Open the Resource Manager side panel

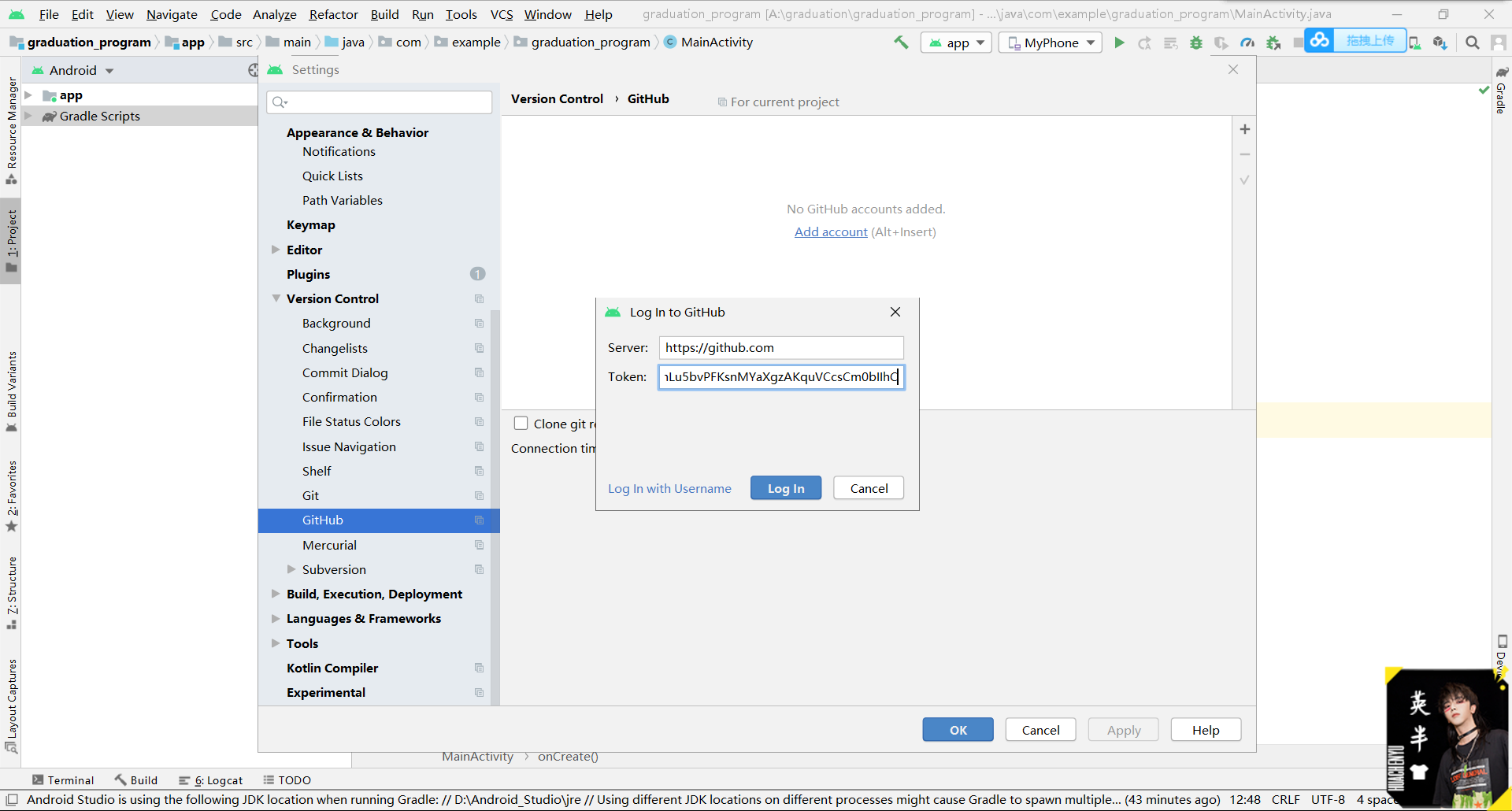(11, 130)
